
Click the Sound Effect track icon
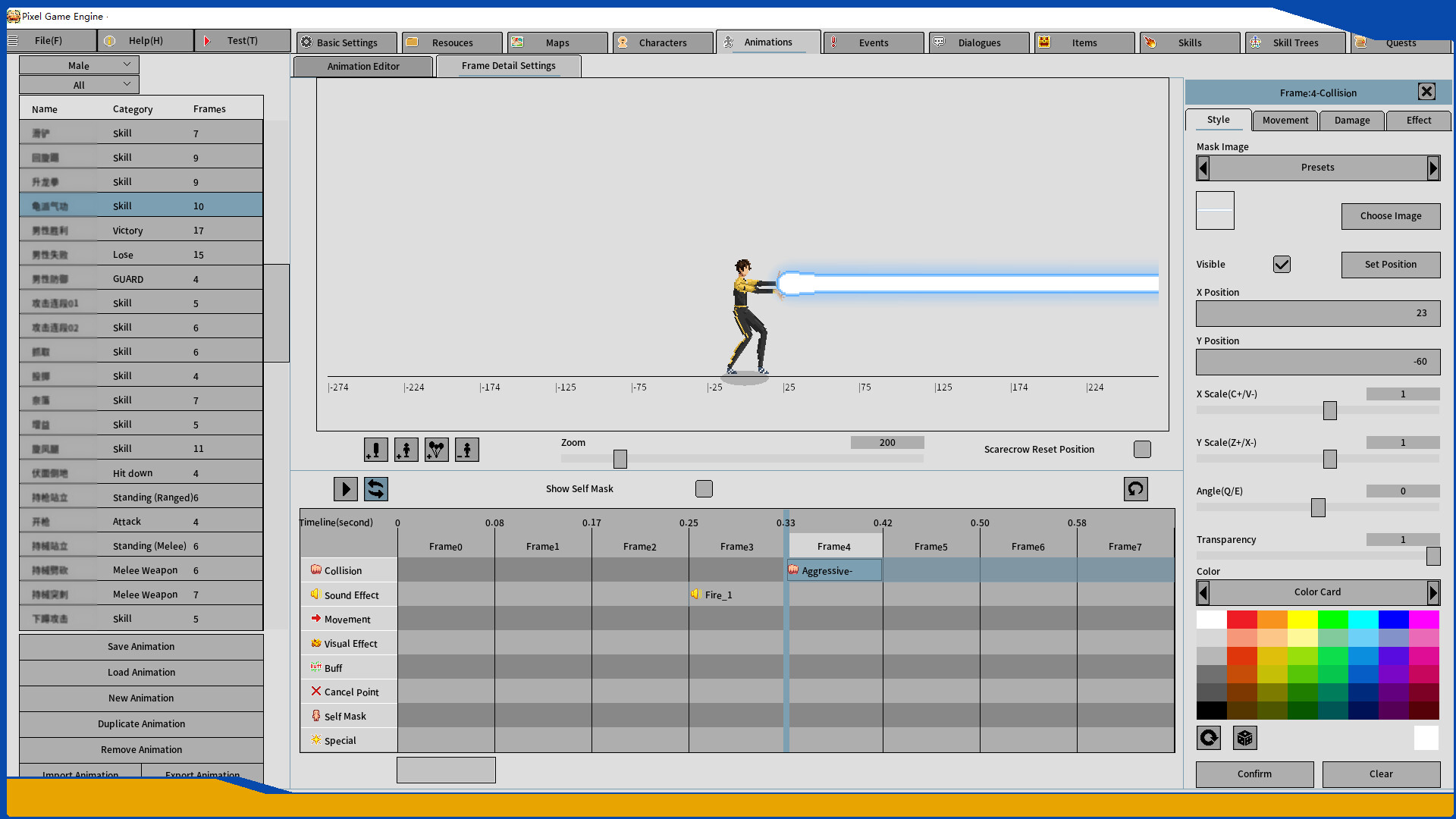pyautogui.click(x=316, y=595)
